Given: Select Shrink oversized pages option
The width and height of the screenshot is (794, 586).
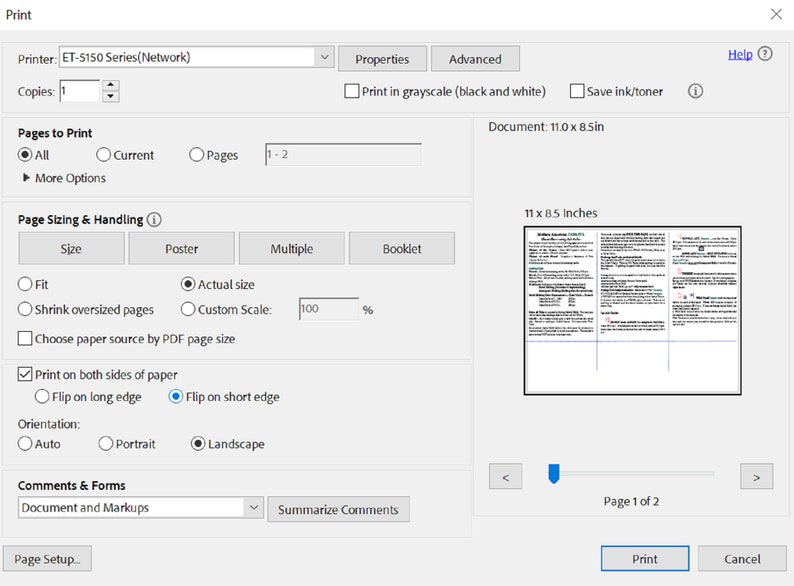Looking at the screenshot, I should [25, 309].
